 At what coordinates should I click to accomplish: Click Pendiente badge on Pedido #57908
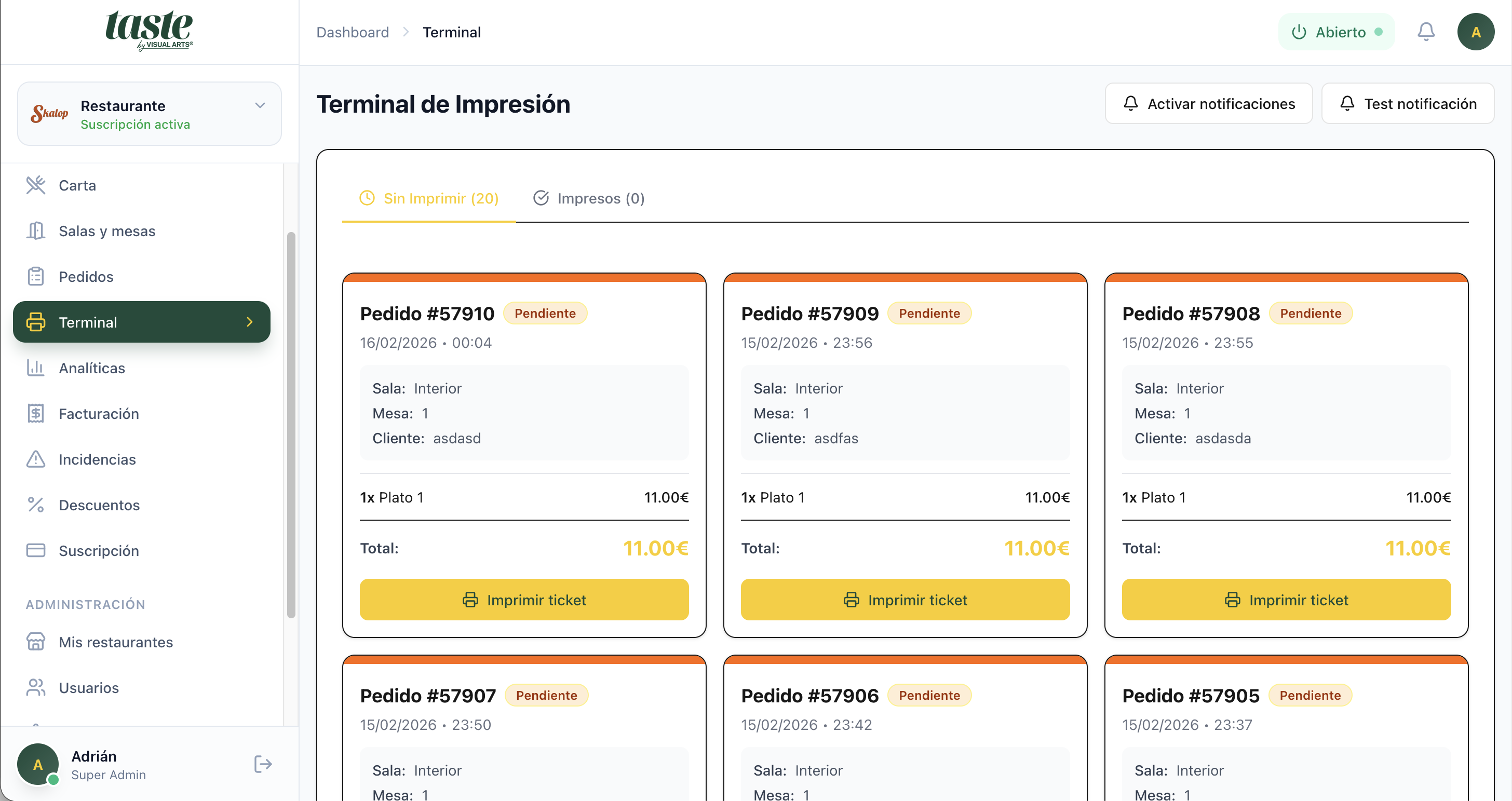click(x=1310, y=314)
